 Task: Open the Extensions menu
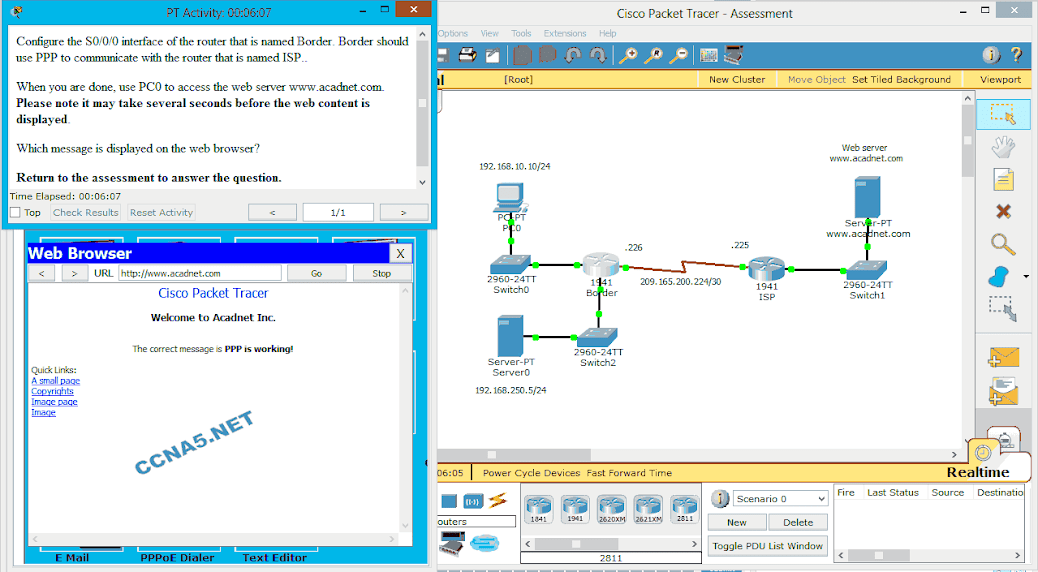click(x=565, y=33)
